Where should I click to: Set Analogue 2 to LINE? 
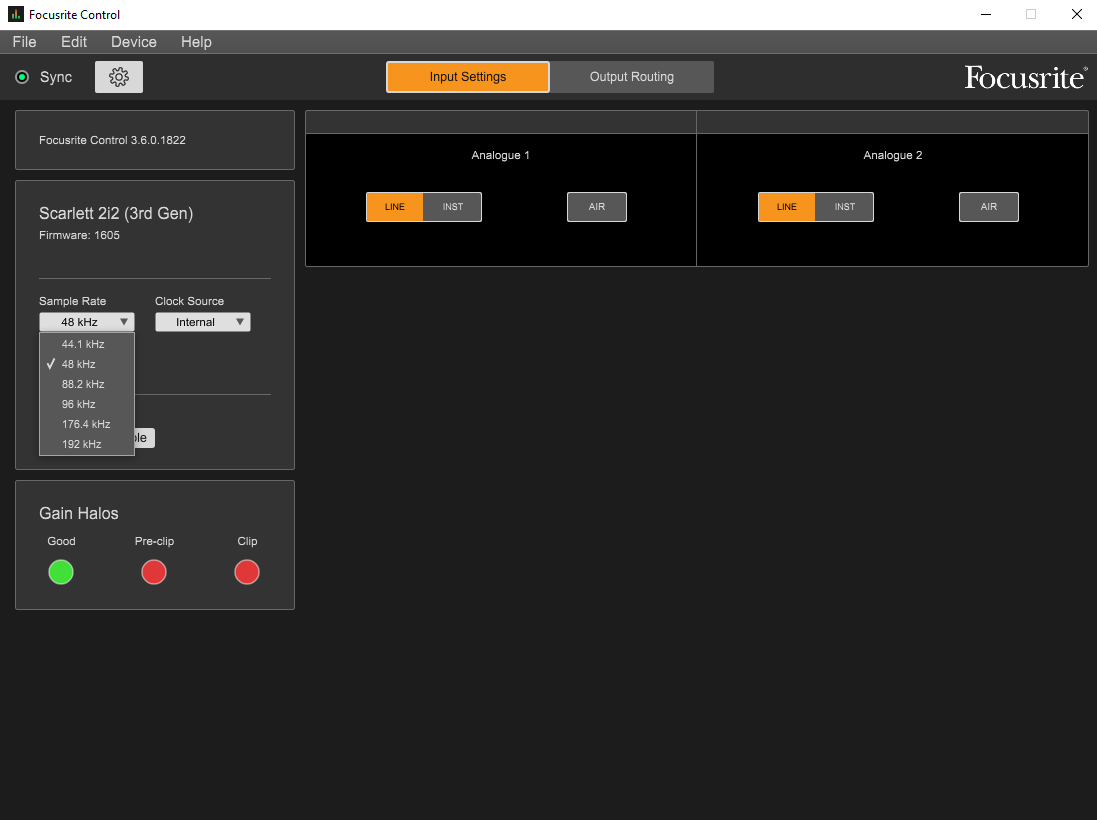[x=786, y=207]
